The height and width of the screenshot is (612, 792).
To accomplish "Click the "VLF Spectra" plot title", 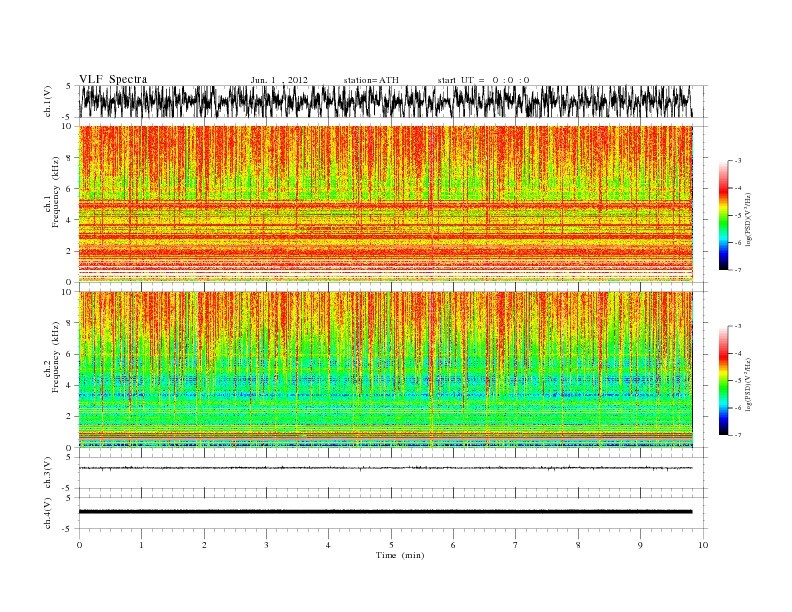I will [113, 79].
